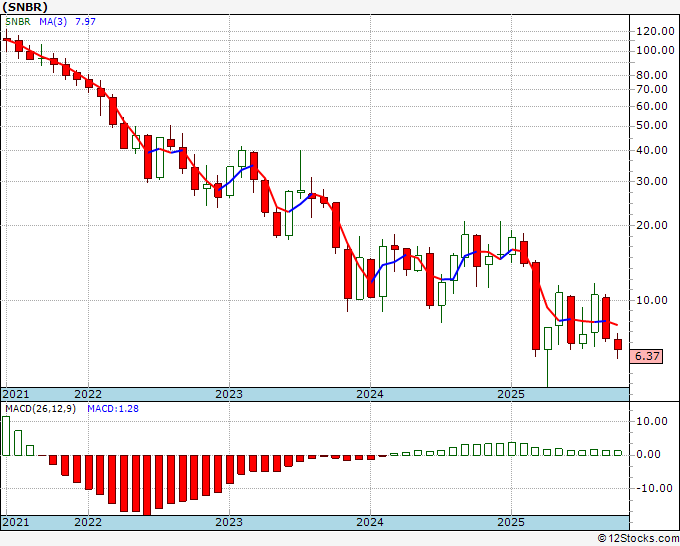
Task: Click the (SNBR) chart title
Action: click(25, 7)
